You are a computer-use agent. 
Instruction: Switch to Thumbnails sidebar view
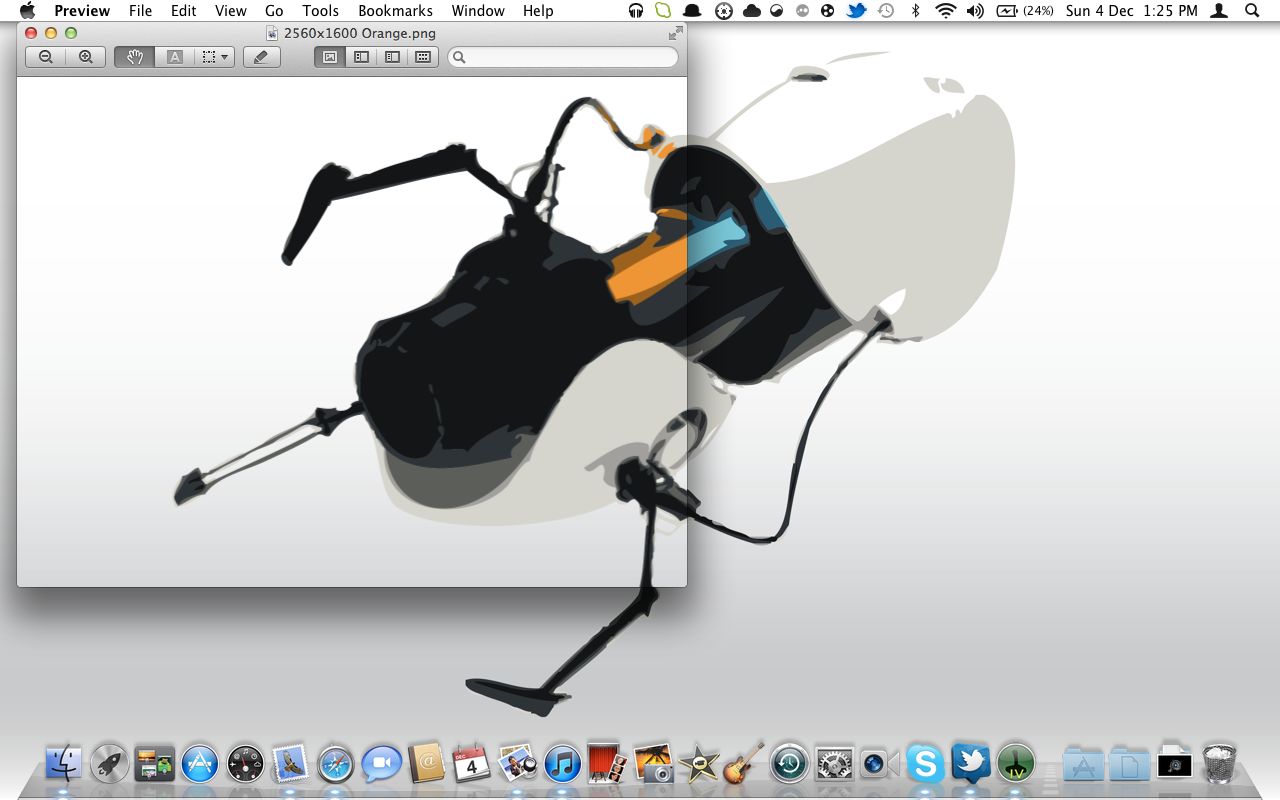(361, 57)
